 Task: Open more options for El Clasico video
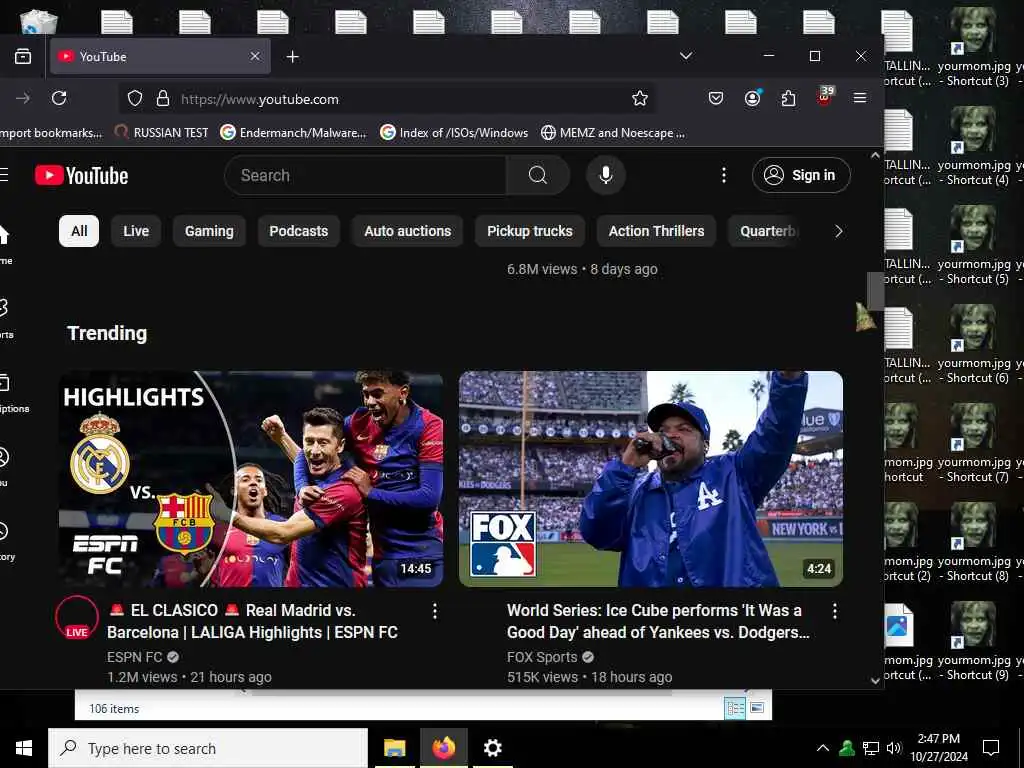(x=435, y=611)
